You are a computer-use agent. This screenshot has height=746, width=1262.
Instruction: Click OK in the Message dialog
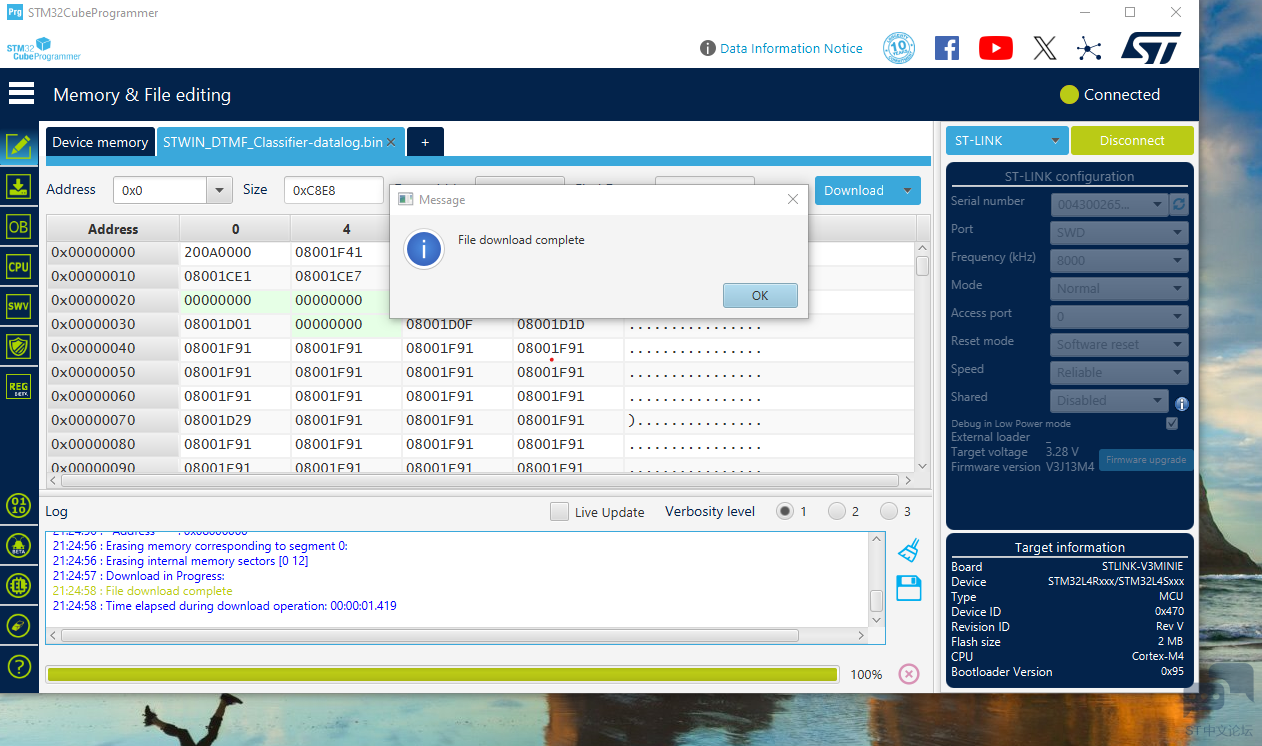coord(760,295)
